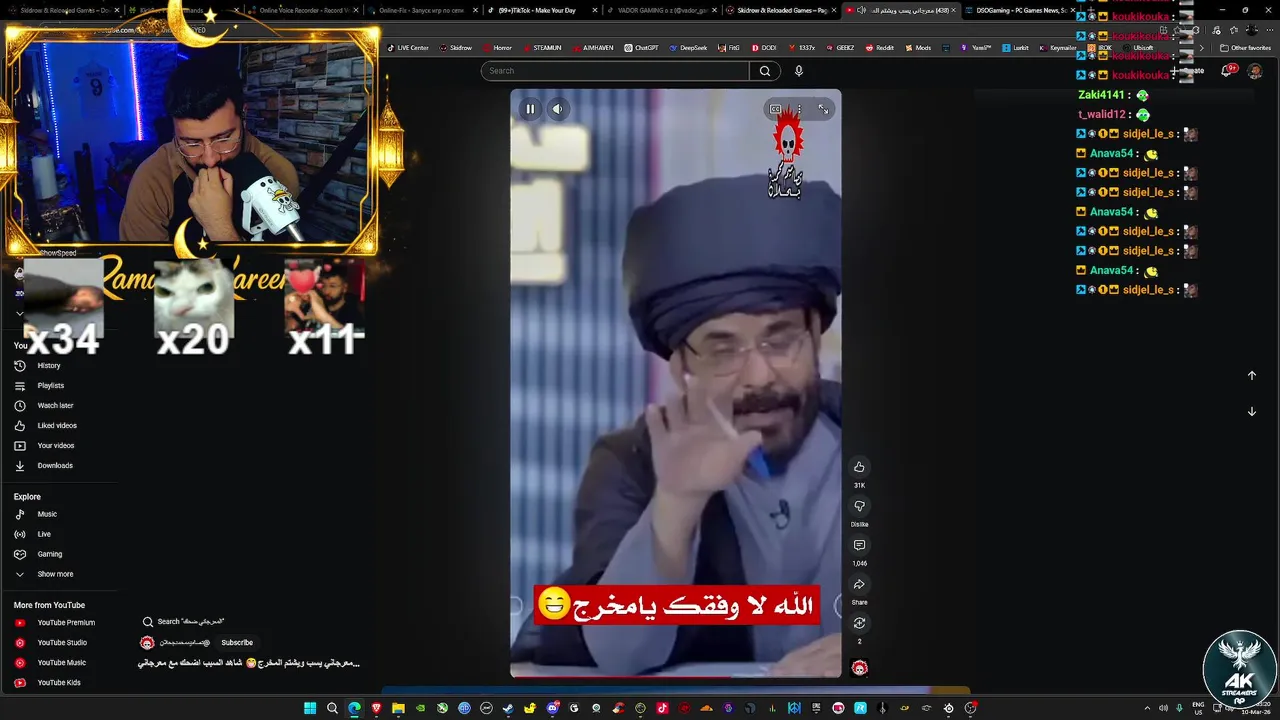1280x720 pixels.
Task: Open the Shorts comments panel
Action: [x=859, y=545]
